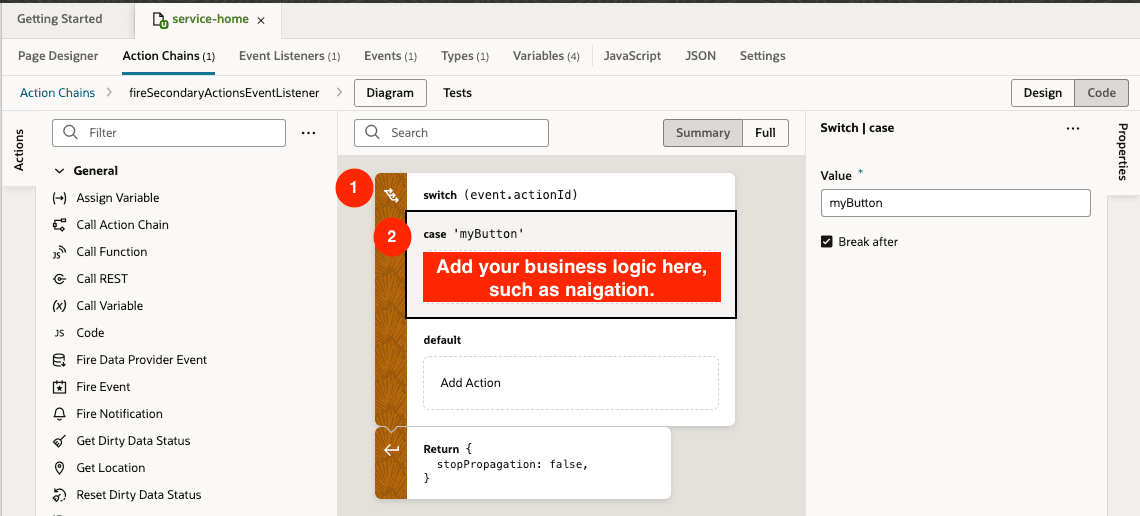Click the Assign Variable action icon
1140x516 pixels.
pyautogui.click(x=59, y=198)
